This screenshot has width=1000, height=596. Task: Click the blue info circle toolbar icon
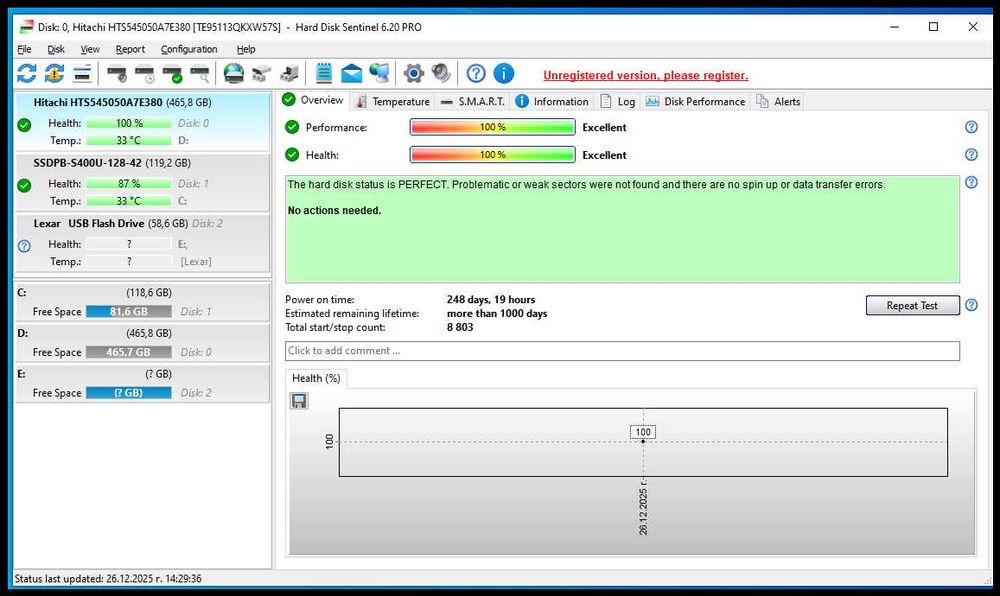[x=504, y=74]
